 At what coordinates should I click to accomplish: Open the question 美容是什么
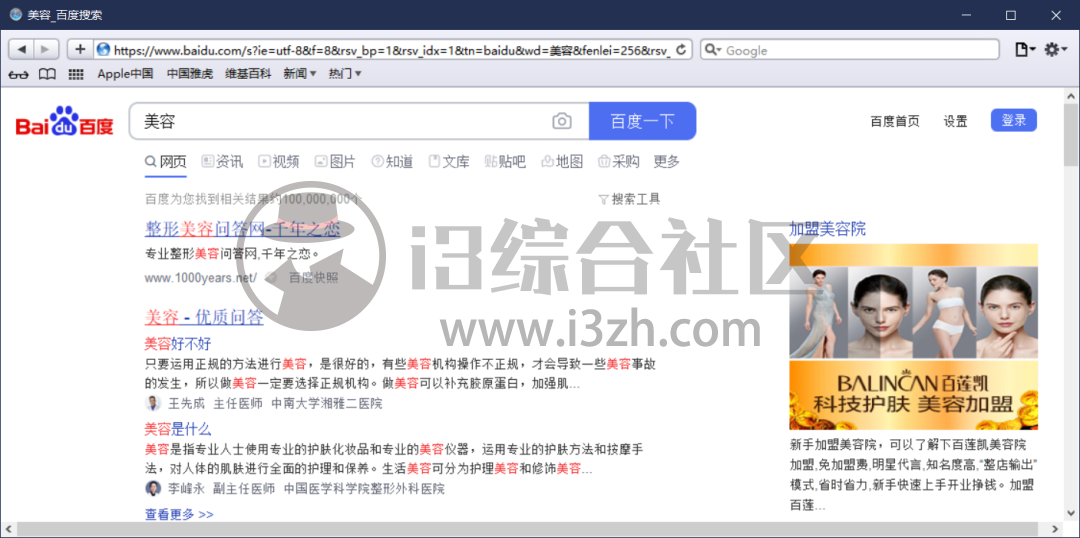pos(178,429)
